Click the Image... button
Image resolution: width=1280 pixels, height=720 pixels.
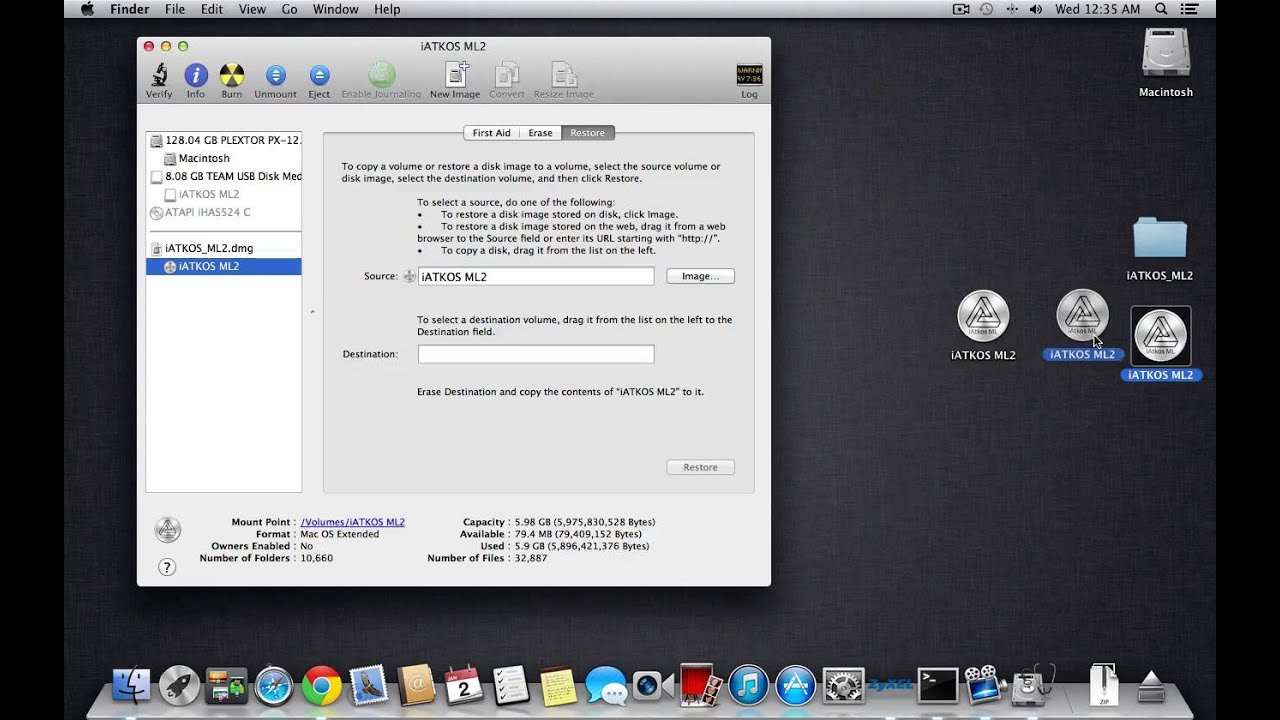pyautogui.click(x=700, y=276)
